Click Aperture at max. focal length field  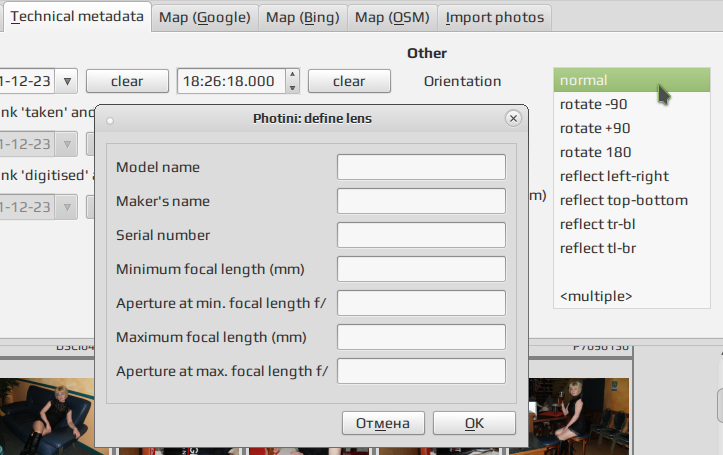click(x=421, y=371)
